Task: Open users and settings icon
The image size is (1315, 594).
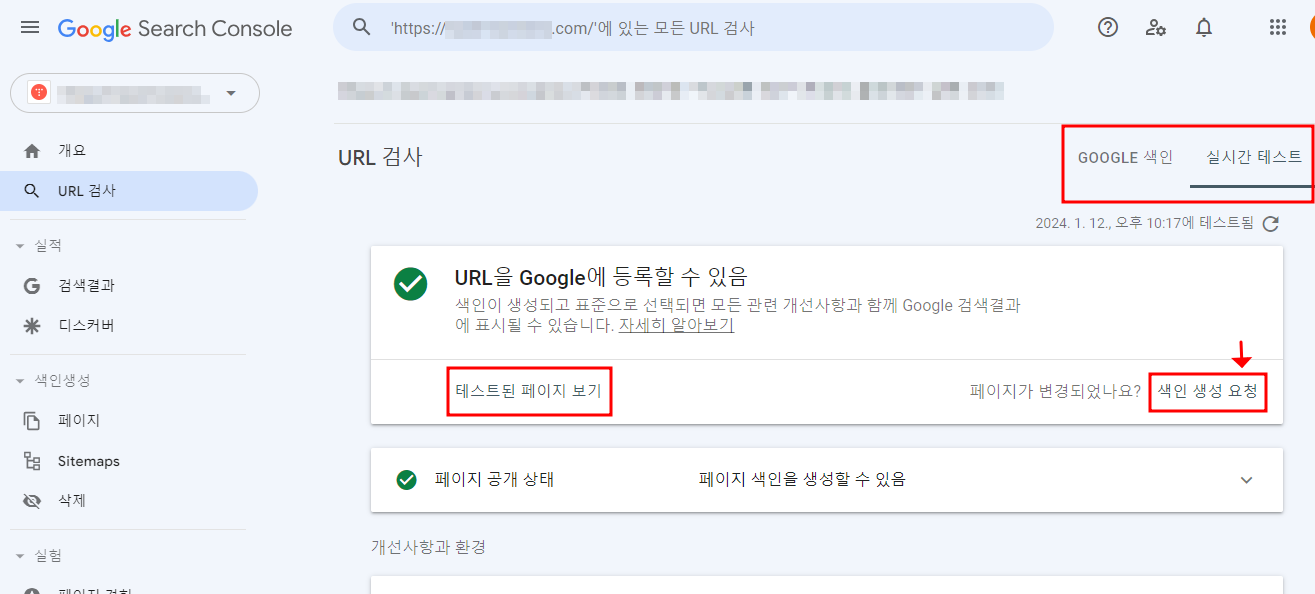Action: tap(1156, 28)
